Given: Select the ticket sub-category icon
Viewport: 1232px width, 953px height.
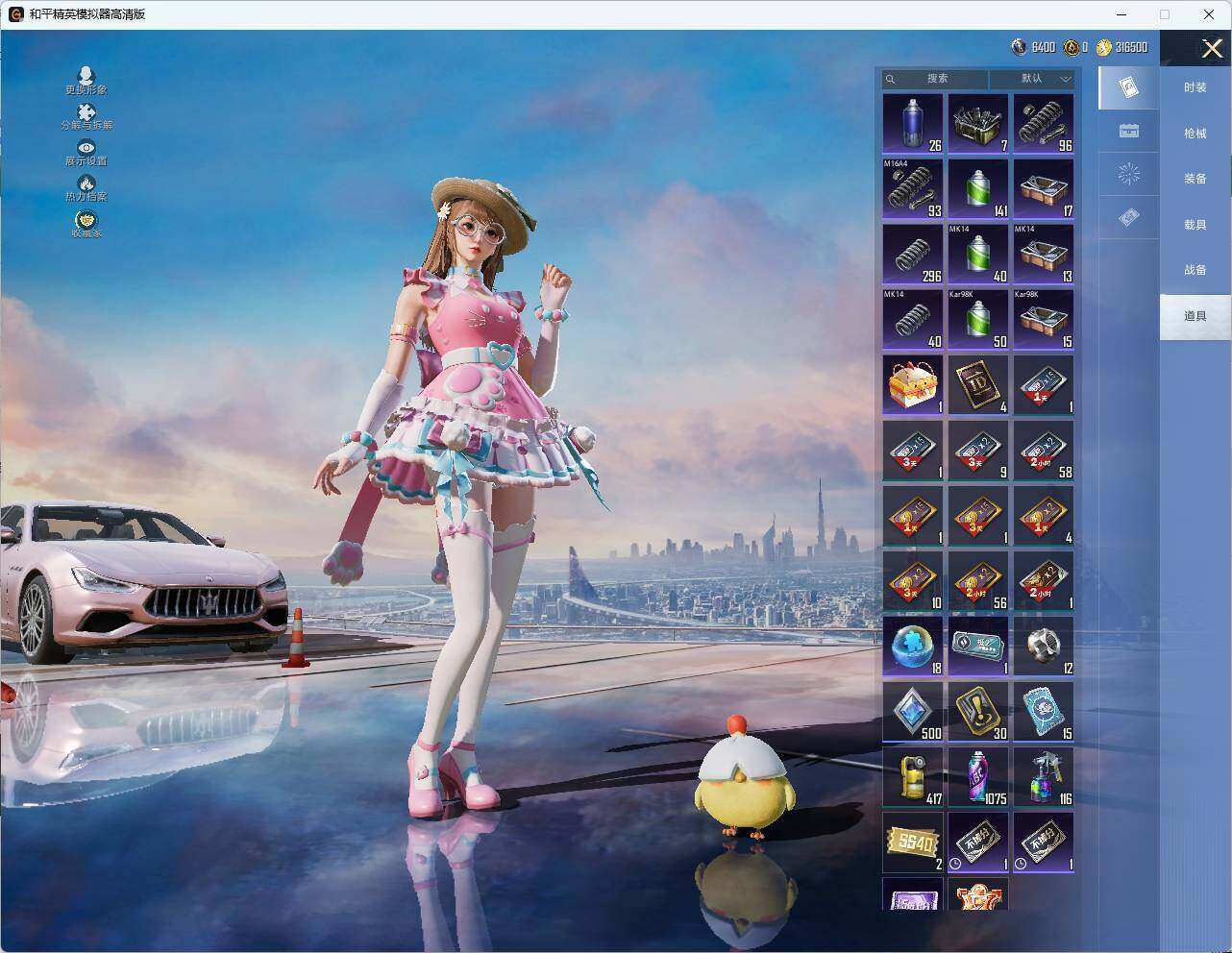Looking at the screenshot, I should [1128, 218].
